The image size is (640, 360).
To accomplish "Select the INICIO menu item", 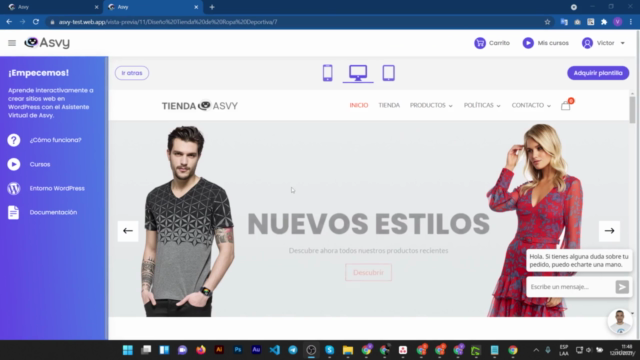I will coord(359,105).
